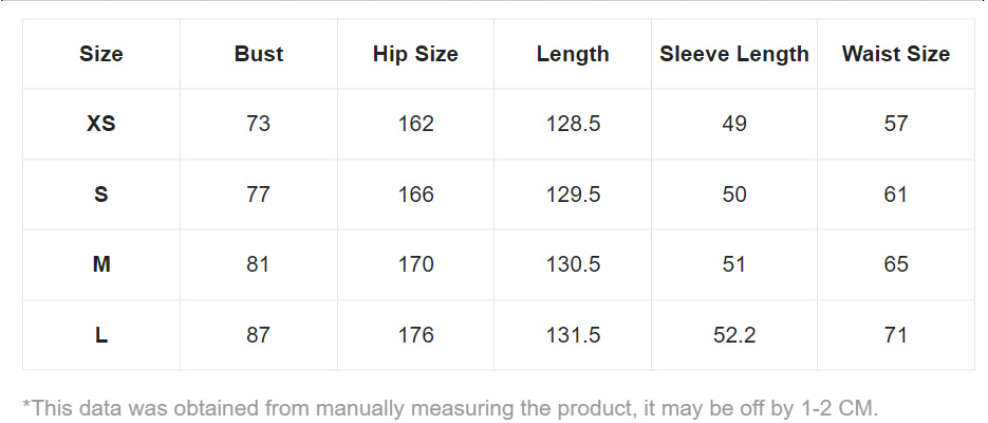Select the S size row label
The height and width of the screenshot is (423, 988).
click(101, 194)
